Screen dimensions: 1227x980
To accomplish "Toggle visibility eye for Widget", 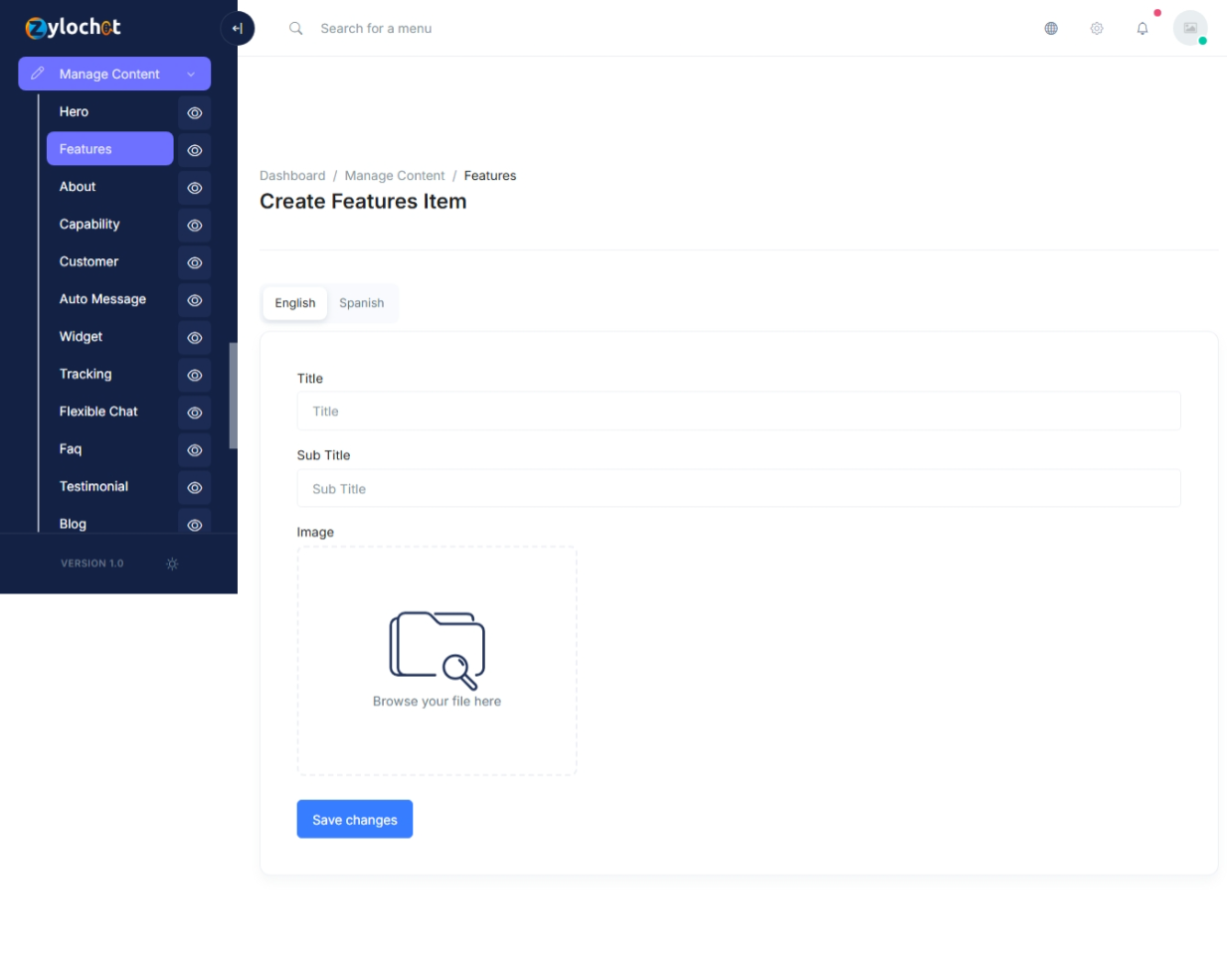I will tap(195, 338).
